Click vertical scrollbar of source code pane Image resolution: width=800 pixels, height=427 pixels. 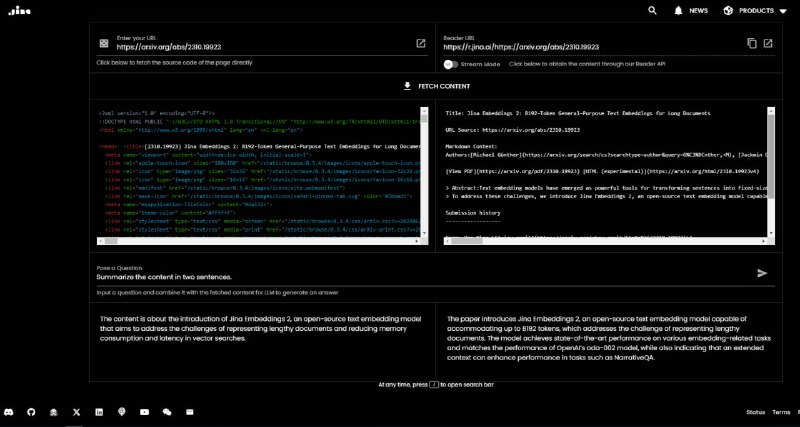424,171
